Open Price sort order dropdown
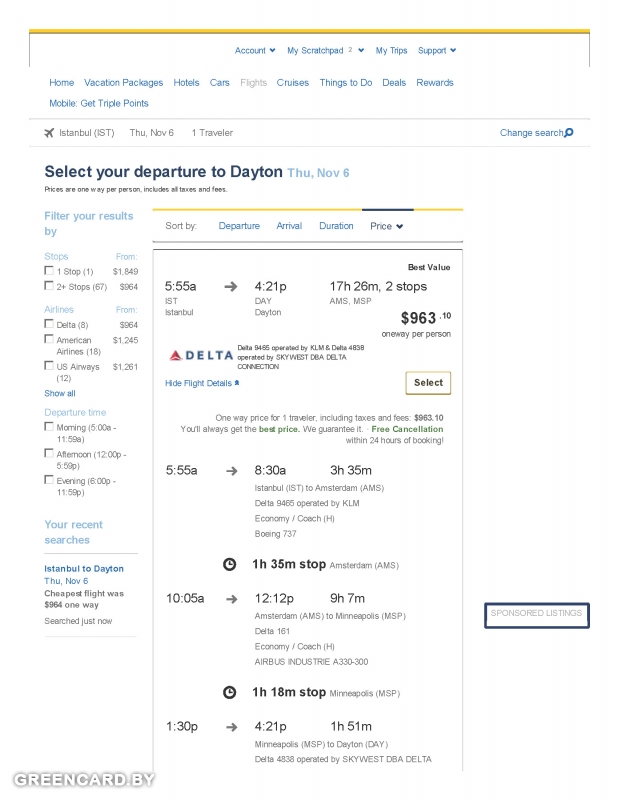618x800 pixels. [x=386, y=226]
